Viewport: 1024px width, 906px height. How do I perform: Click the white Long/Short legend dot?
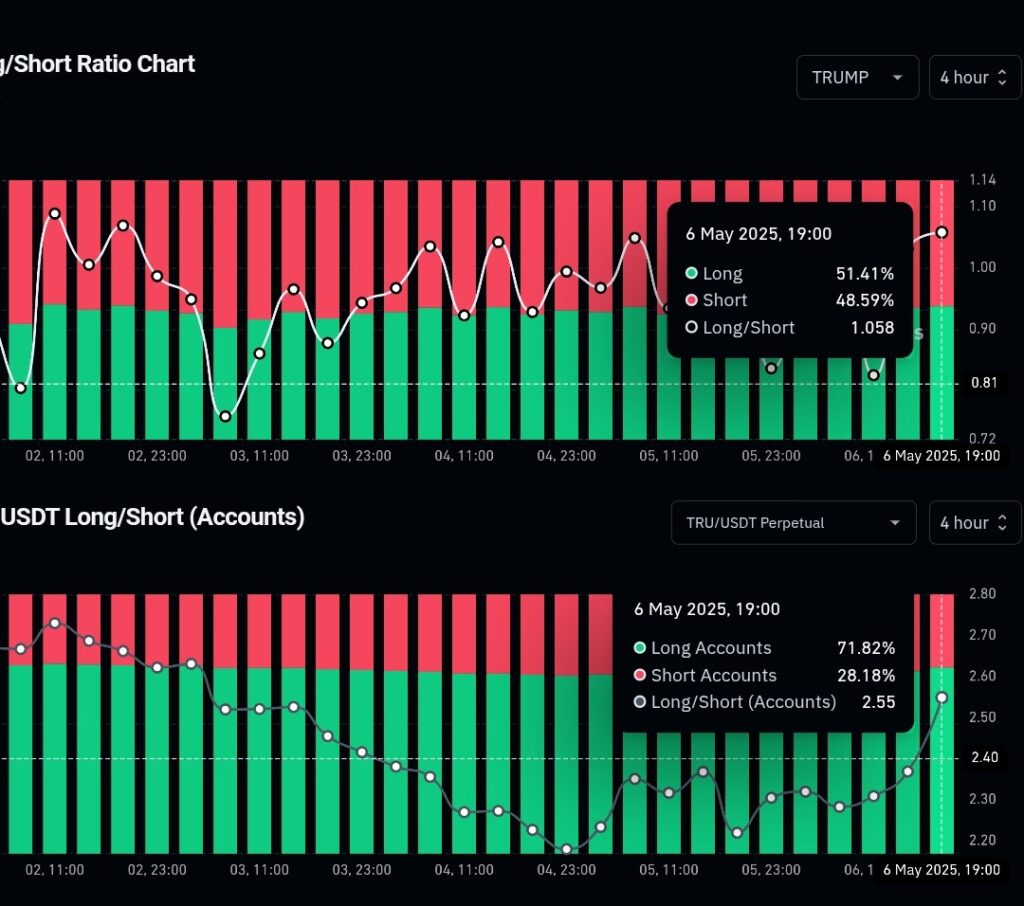pos(691,328)
